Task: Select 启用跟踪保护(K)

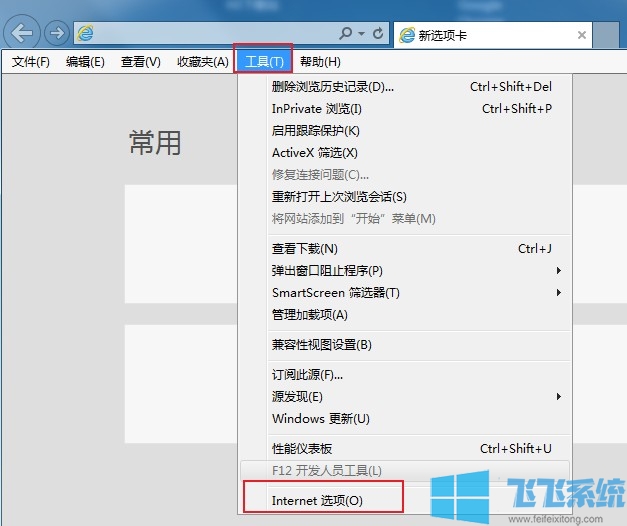Action: pyautogui.click(x=405, y=131)
